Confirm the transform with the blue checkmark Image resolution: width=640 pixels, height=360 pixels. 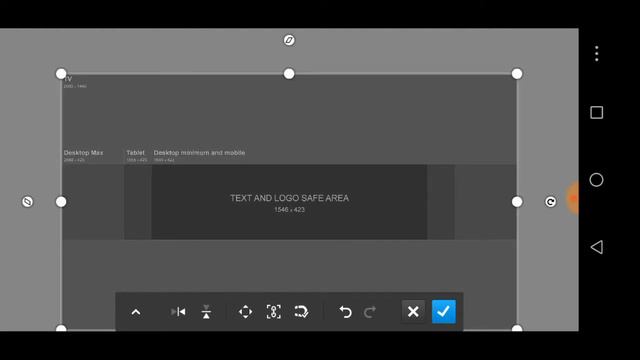(x=444, y=311)
